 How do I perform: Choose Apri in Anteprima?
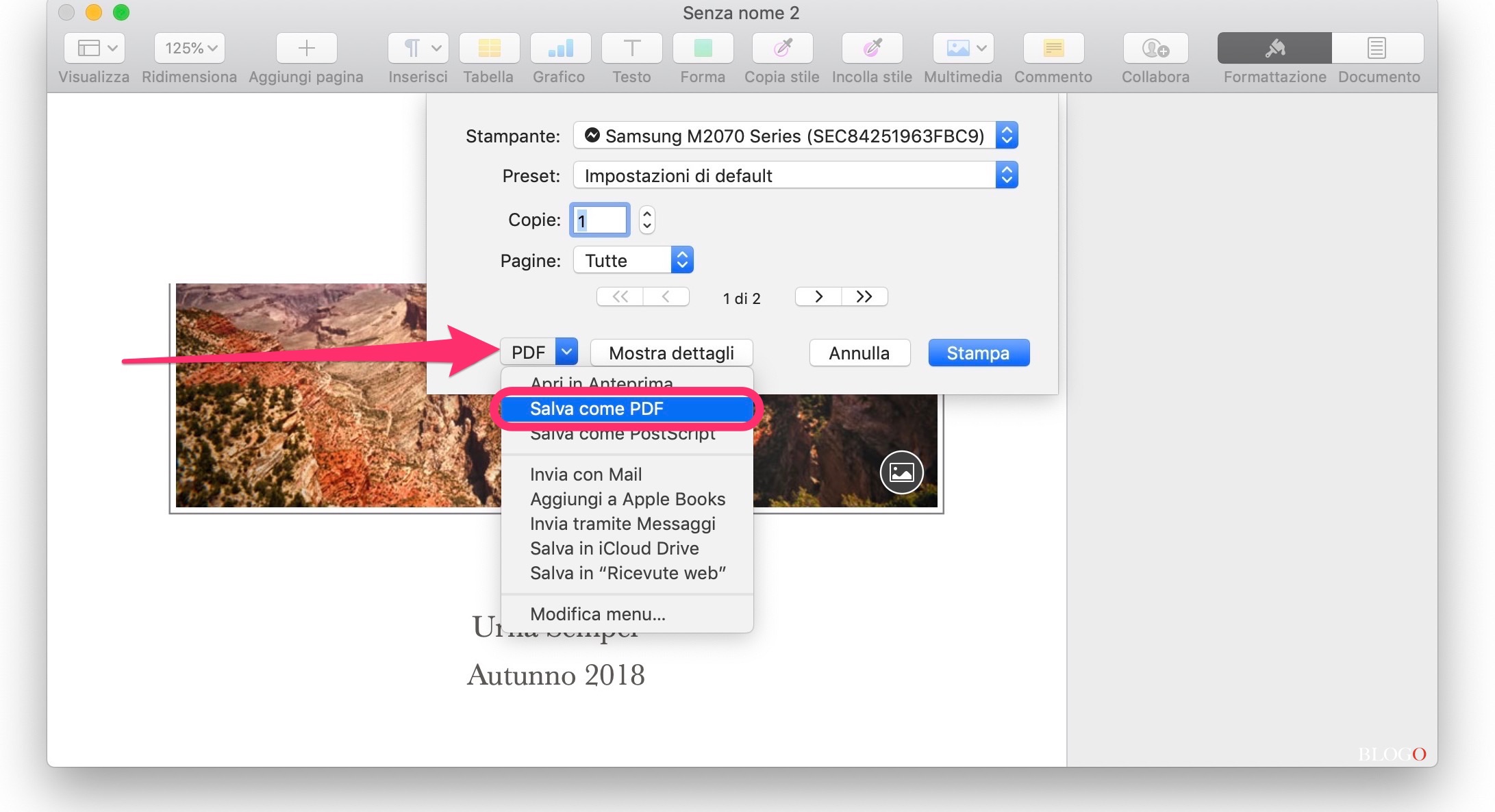click(627, 382)
